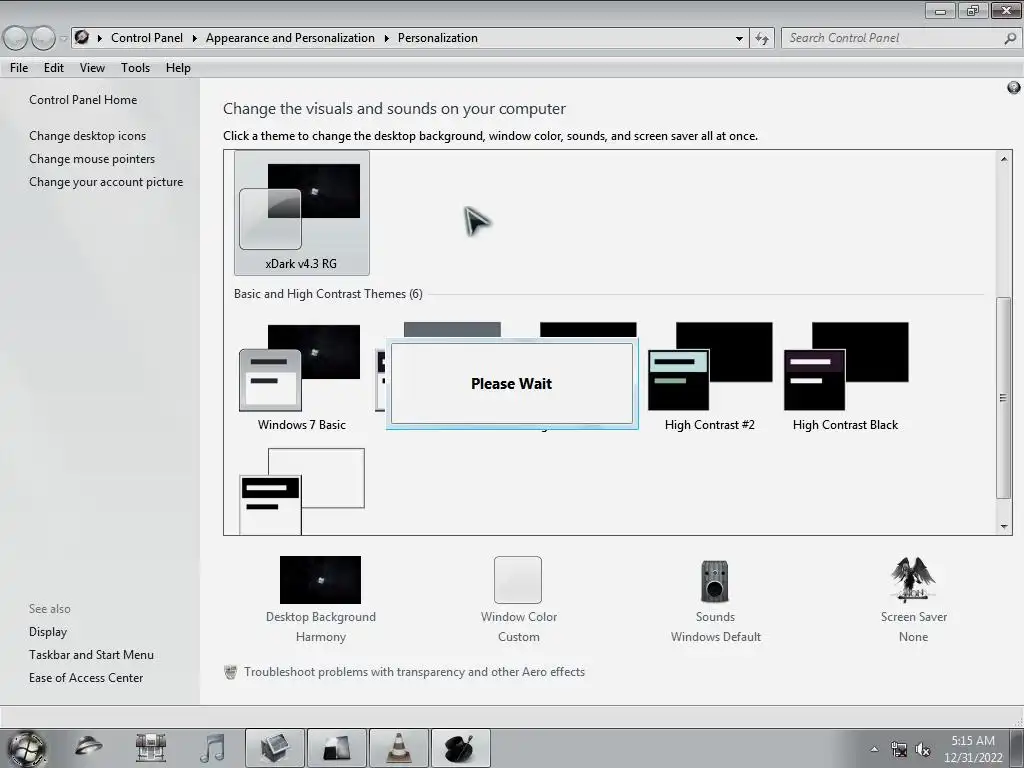Image resolution: width=1024 pixels, height=768 pixels.
Task: Select the High Contrast Black theme
Action: point(846,377)
